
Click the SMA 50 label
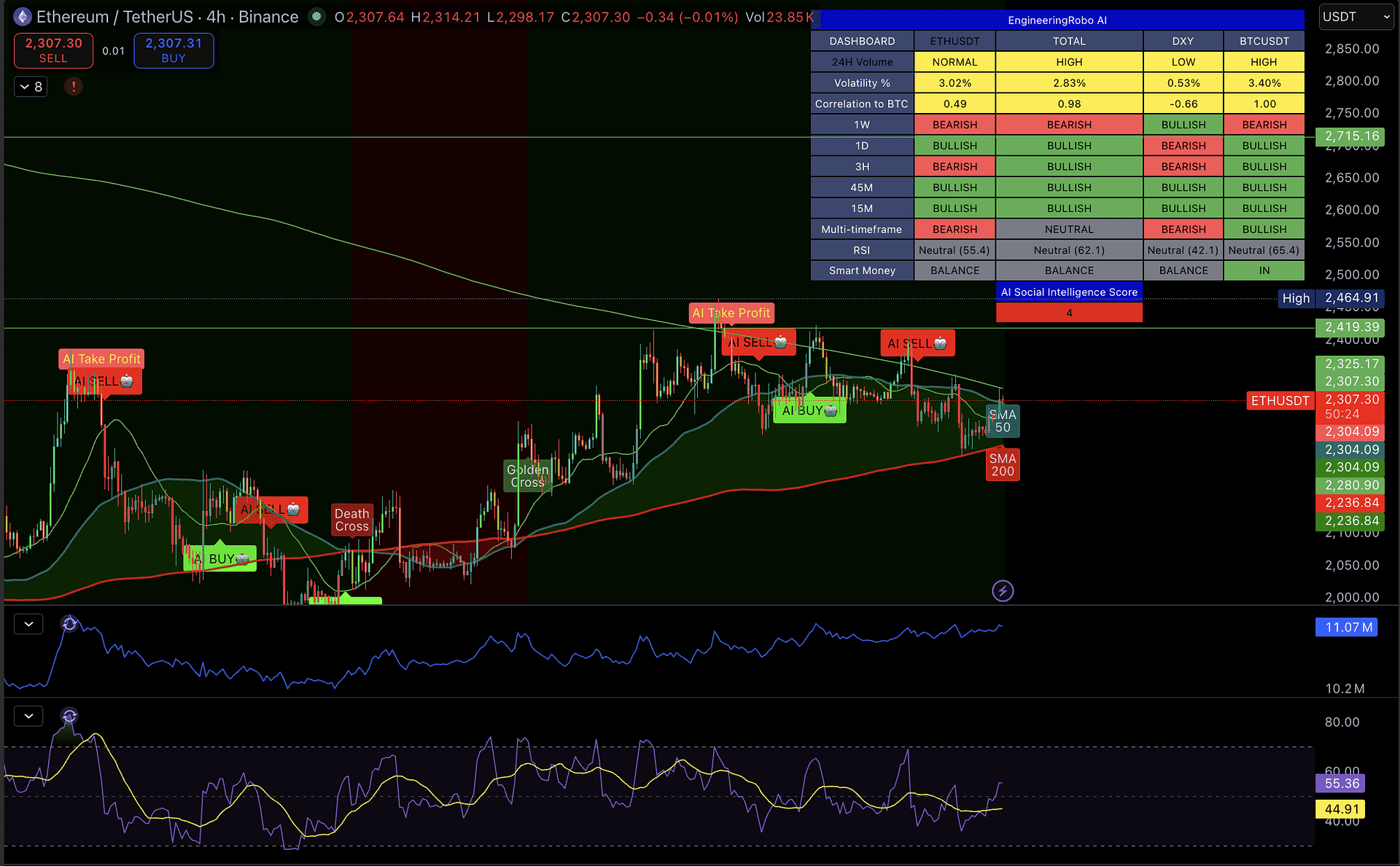pos(1003,421)
